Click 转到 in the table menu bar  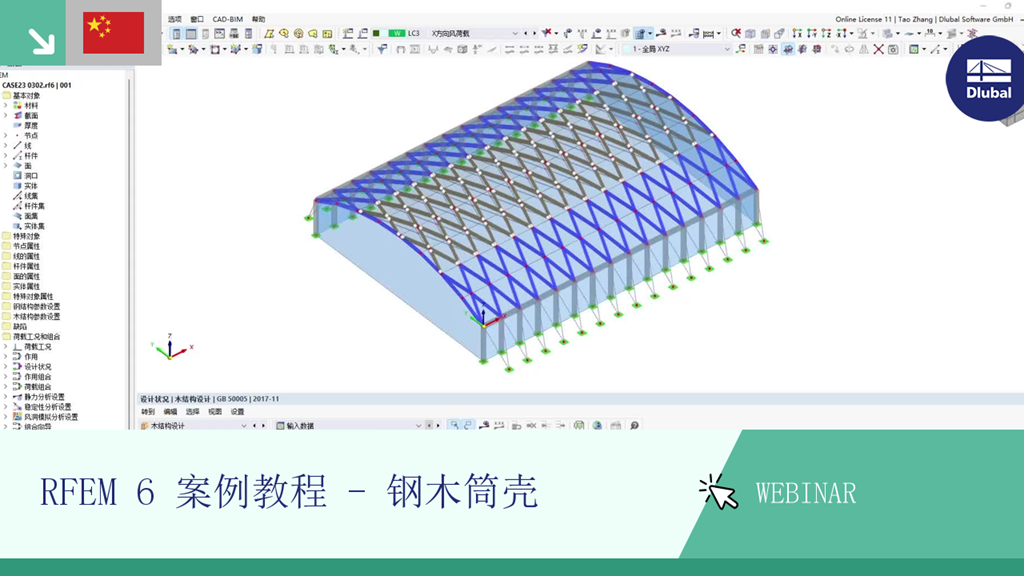click(148, 412)
